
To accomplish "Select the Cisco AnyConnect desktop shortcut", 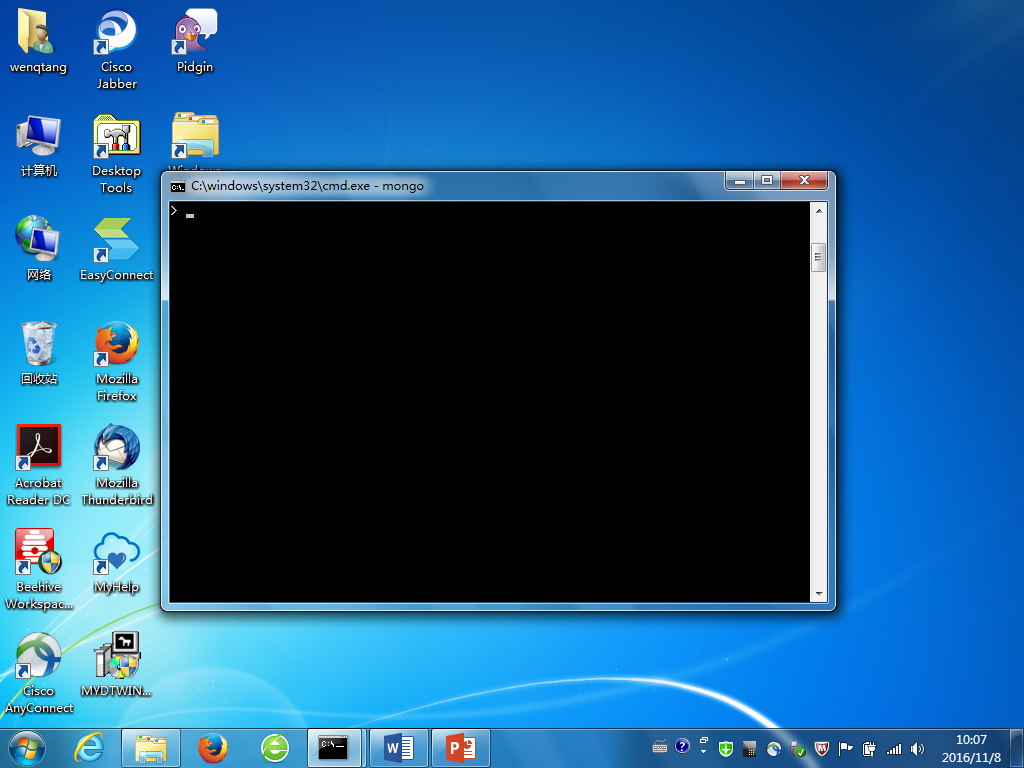I will 39,673.
